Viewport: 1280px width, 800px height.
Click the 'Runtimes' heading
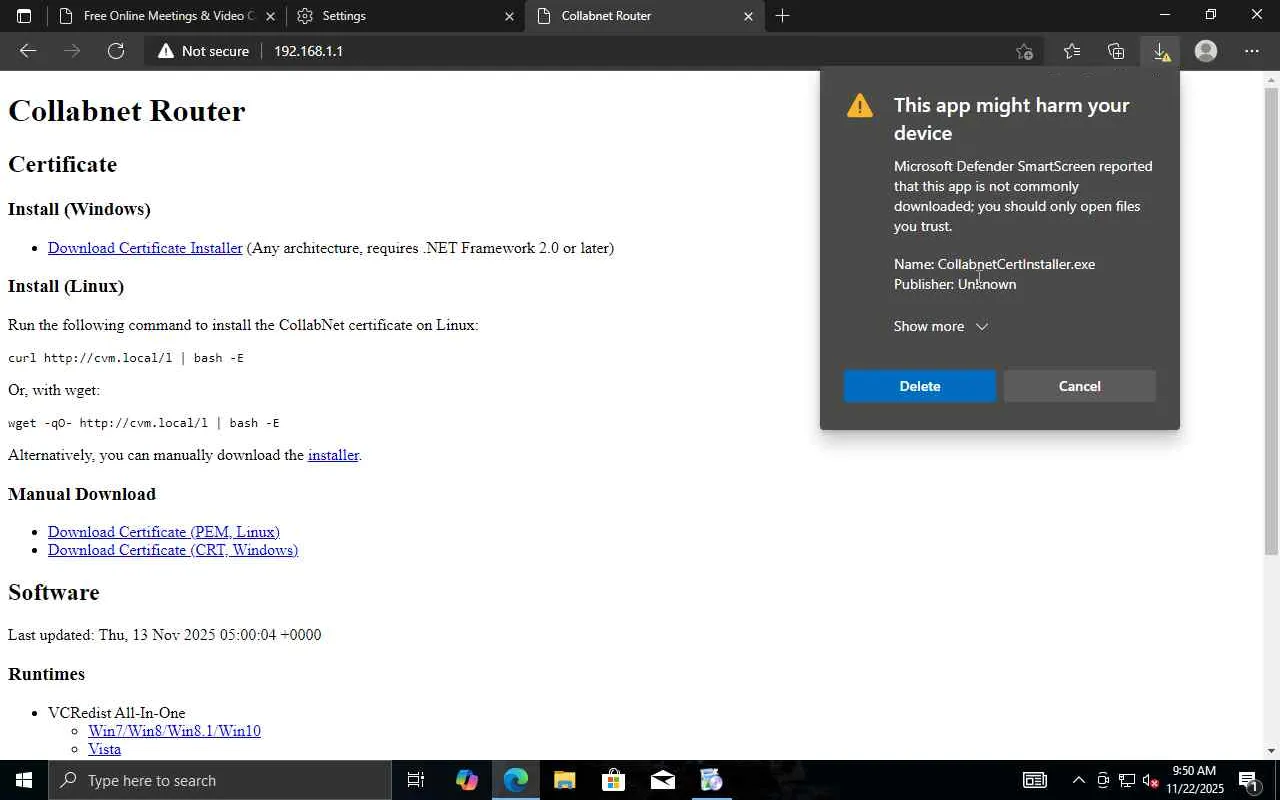pyautogui.click(x=46, y=674)
